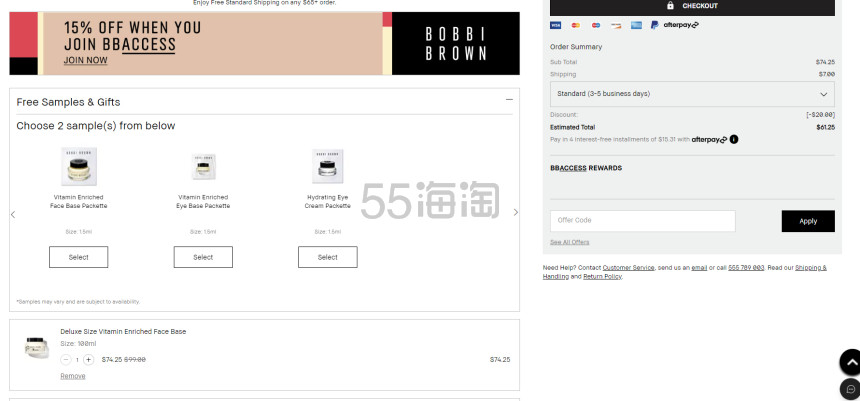This screenshot has height=401, width=860.
Task: Open the Return Policy link
Action: (x=602, y=276)
